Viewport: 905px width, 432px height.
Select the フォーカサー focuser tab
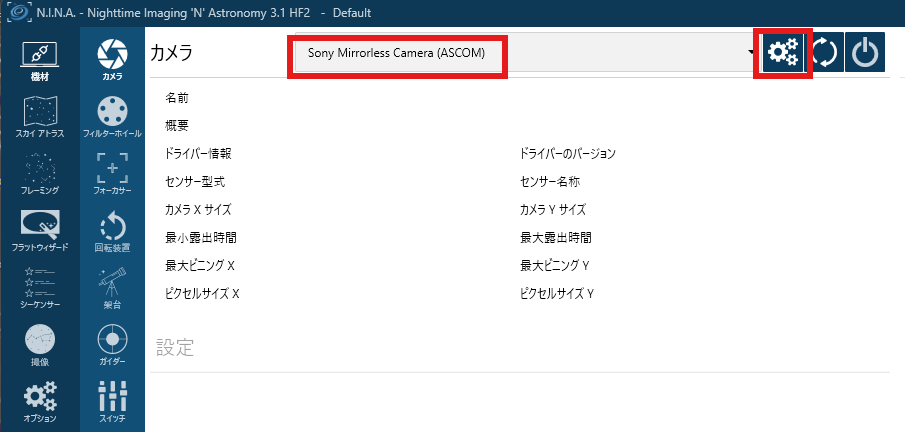[112, 173]
